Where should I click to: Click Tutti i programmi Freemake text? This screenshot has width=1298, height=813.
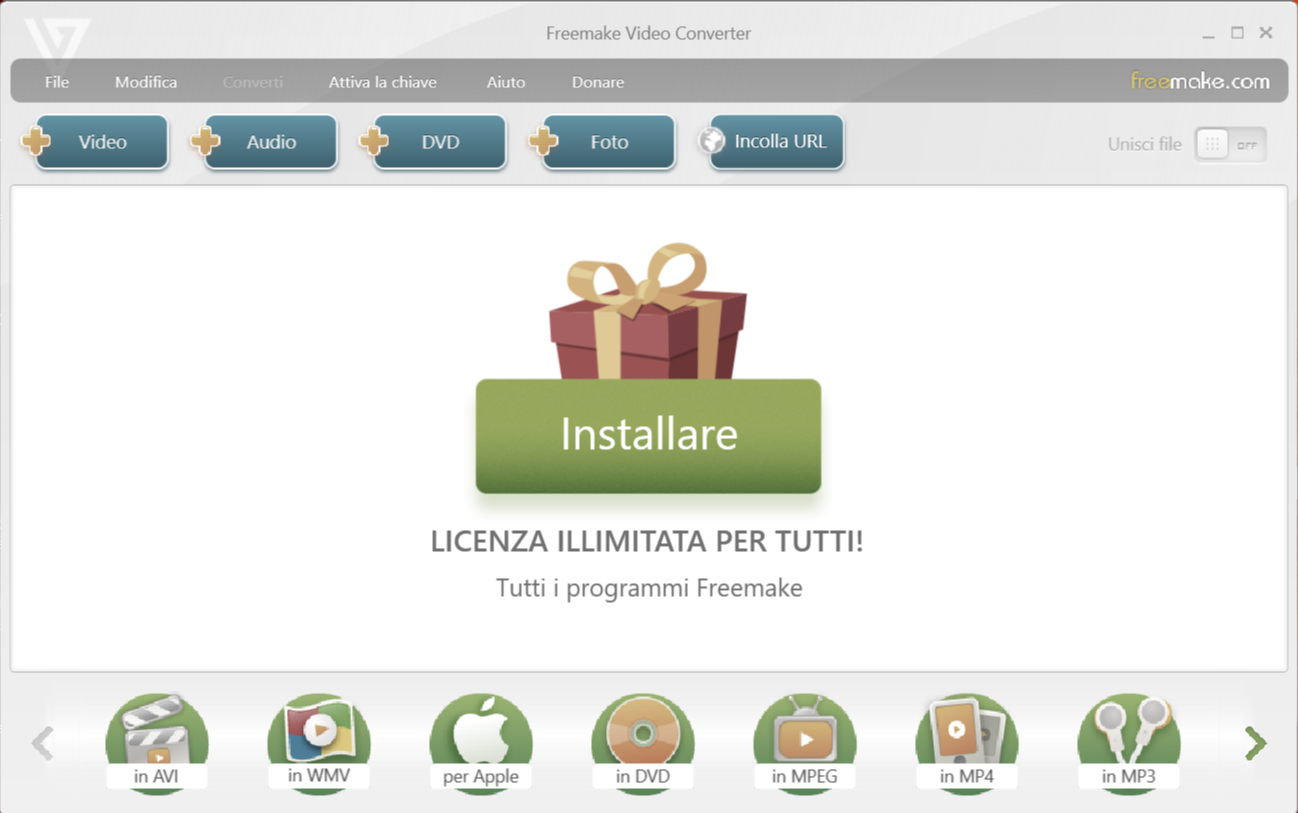click(649, 588)
